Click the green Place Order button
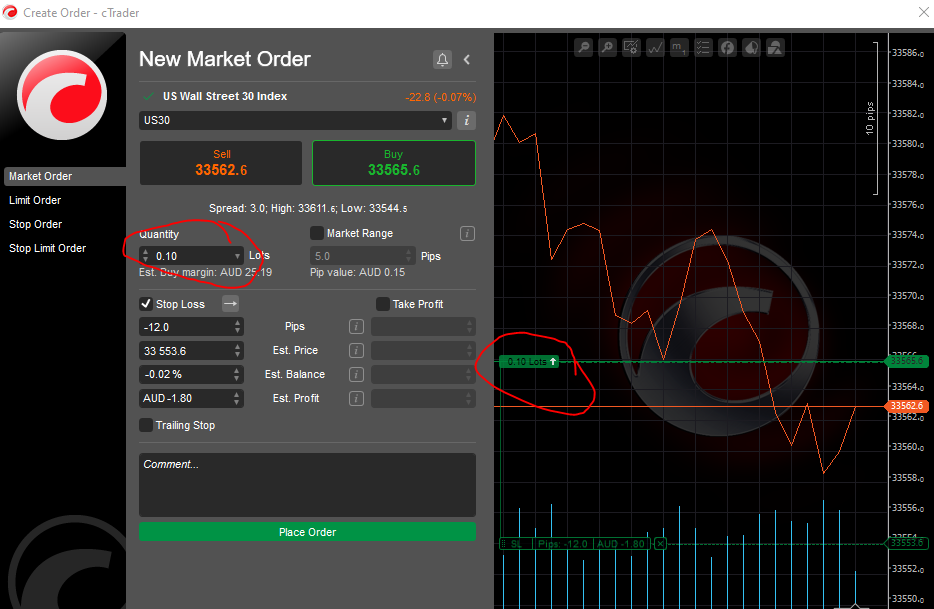The image size is (934, 609). pos(307,532)
